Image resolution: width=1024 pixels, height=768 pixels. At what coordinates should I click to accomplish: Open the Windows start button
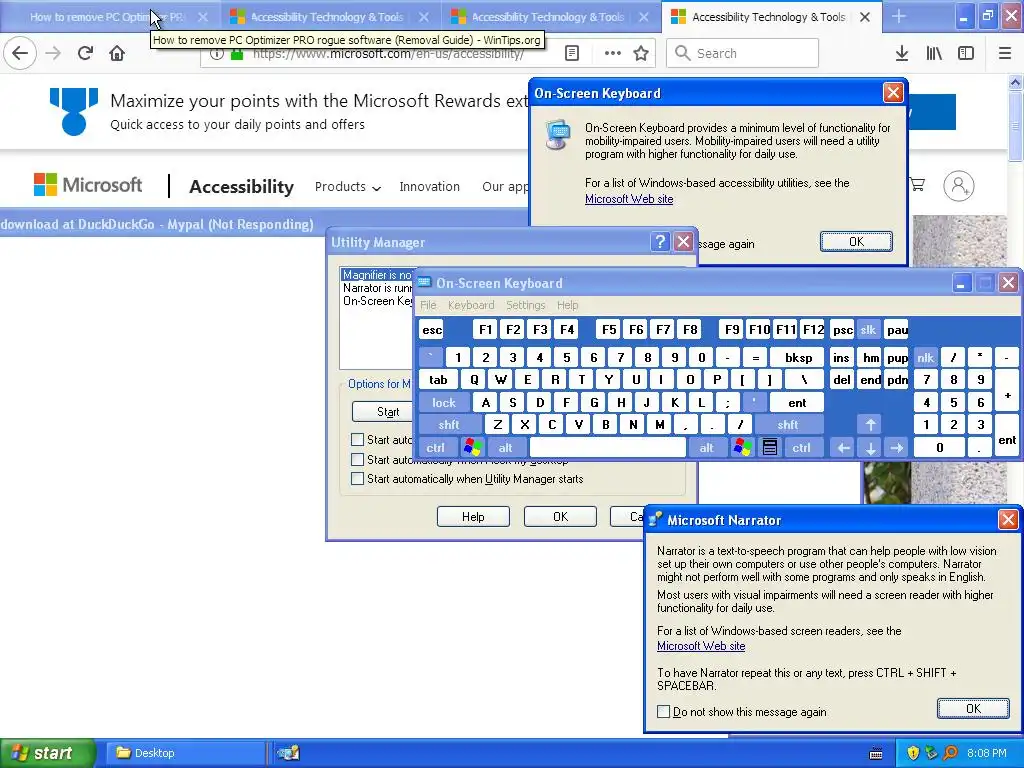[x=48, y=753]
